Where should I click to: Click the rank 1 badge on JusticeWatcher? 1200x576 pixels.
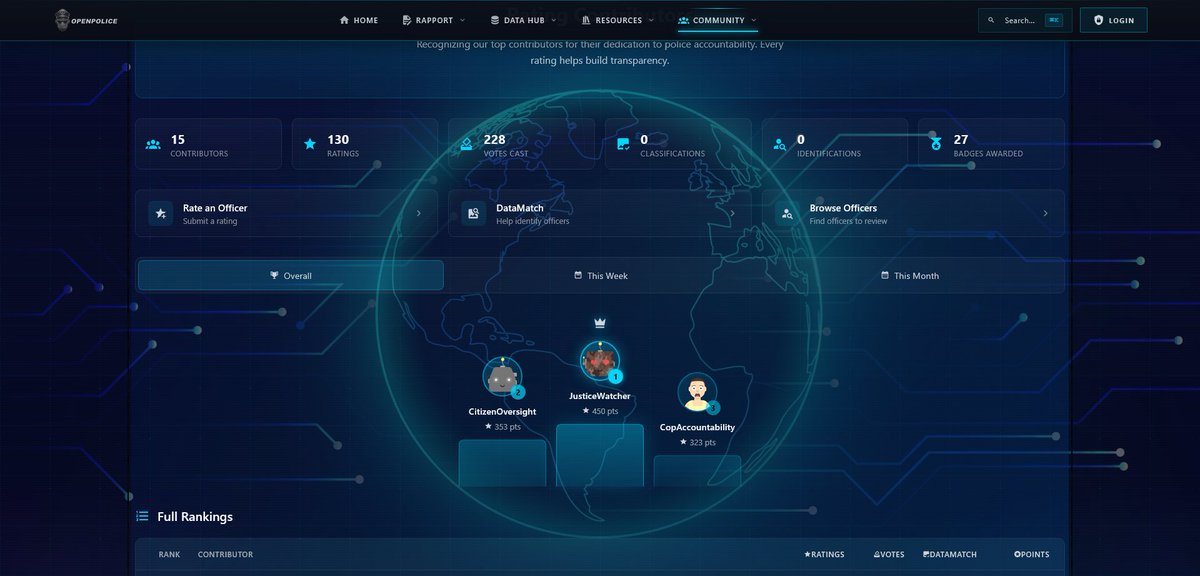point(616,377)
